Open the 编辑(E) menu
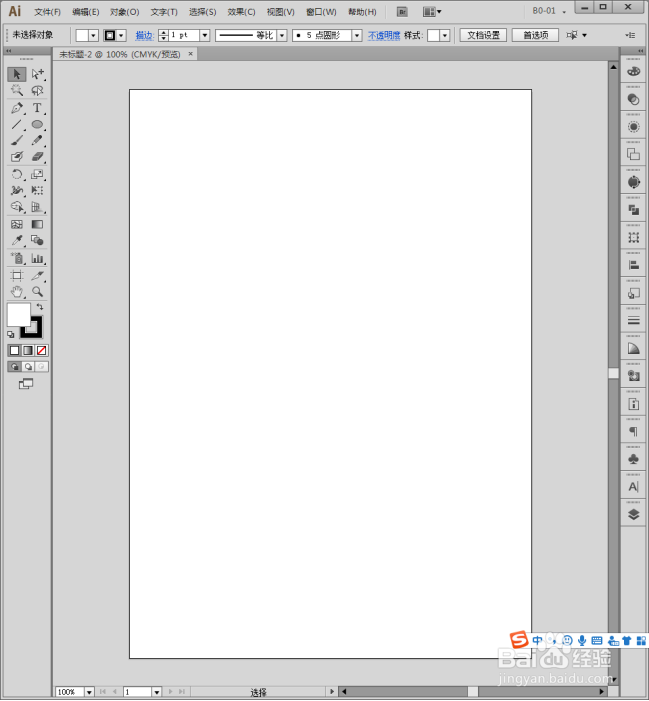The width and height of the screenshot is (649, 701). point(86,12)
